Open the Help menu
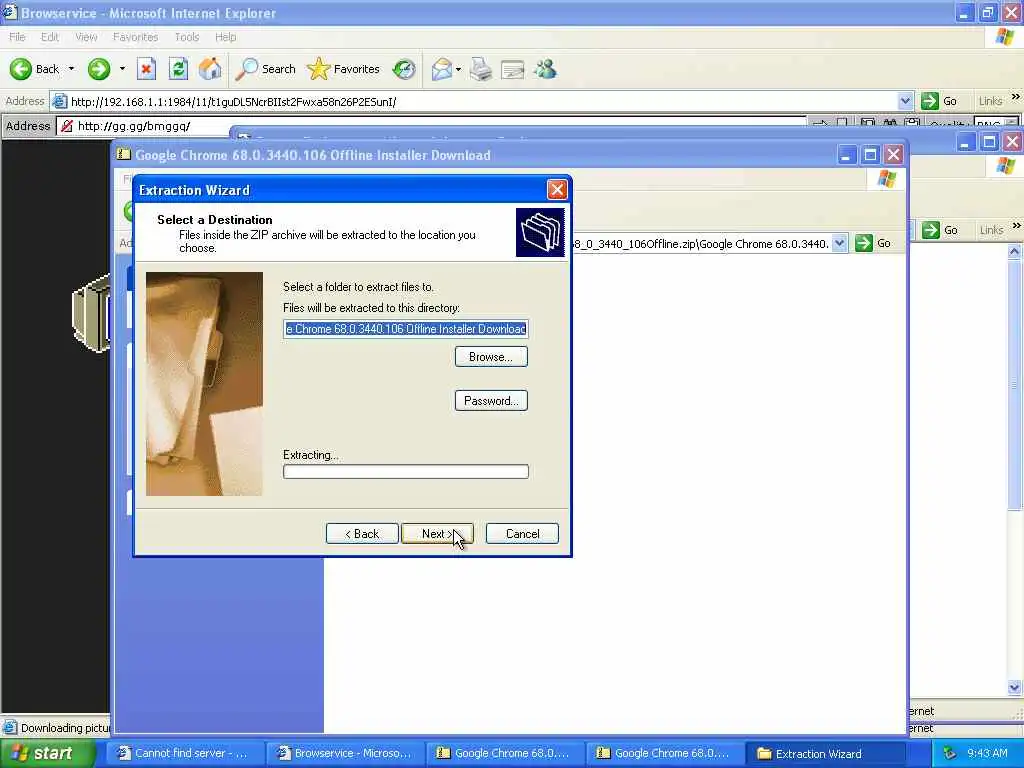 click(x=225, y=37)
